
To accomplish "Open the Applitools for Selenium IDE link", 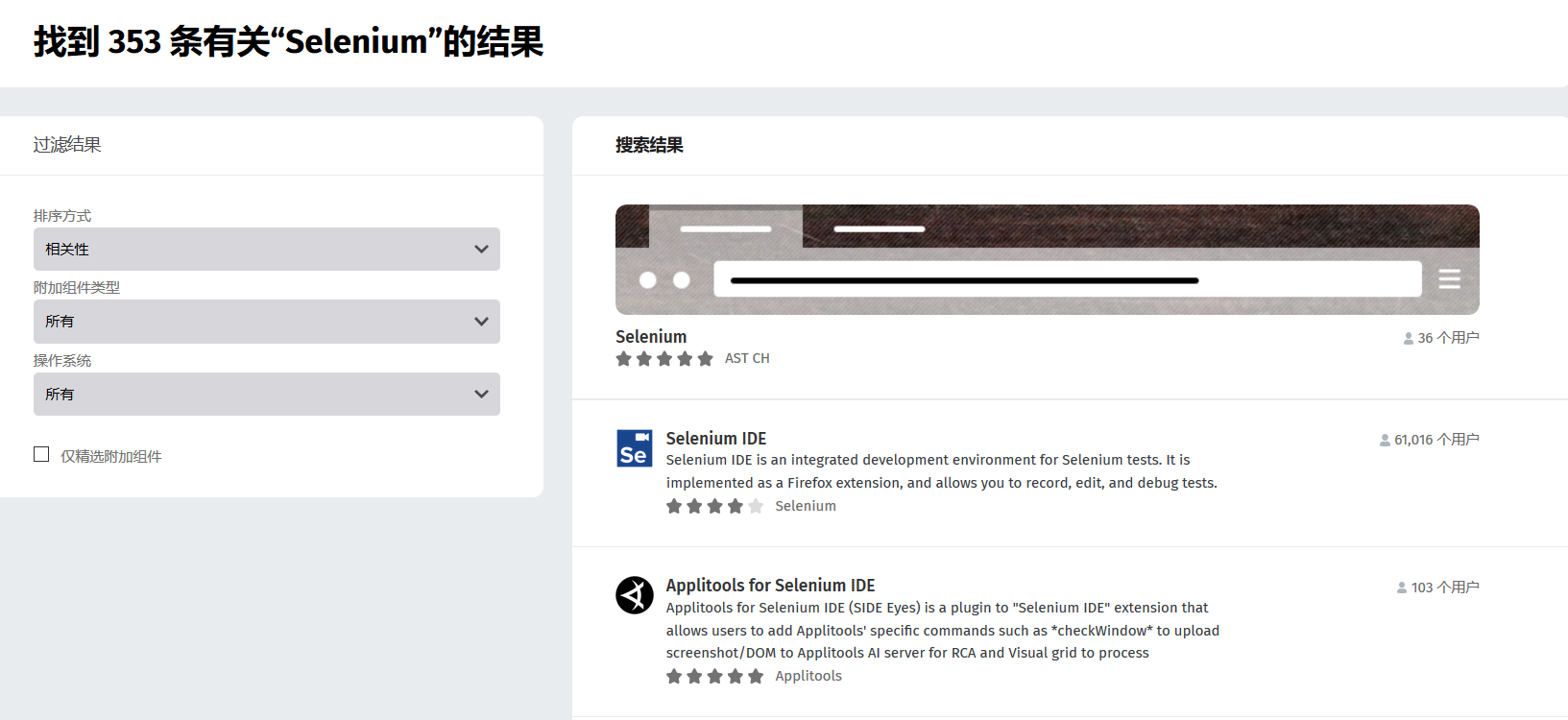I will click(x=771, y=585).
